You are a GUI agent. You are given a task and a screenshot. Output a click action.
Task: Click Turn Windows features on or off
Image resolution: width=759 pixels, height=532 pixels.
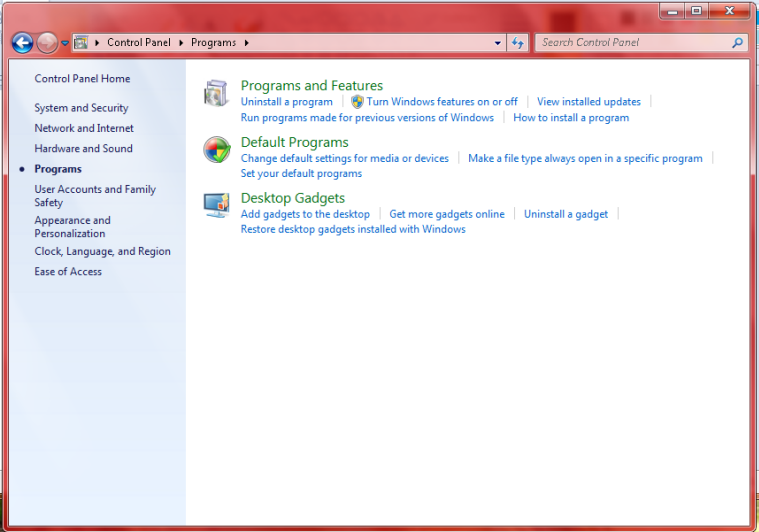[442, 102]
